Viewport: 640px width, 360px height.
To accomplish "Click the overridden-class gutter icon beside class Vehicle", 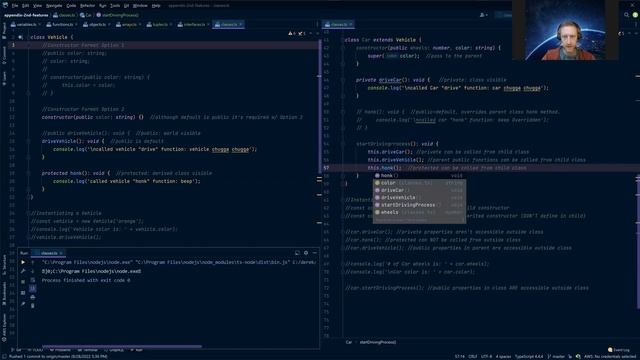I will pyautogui.click(x=20, y=37).
